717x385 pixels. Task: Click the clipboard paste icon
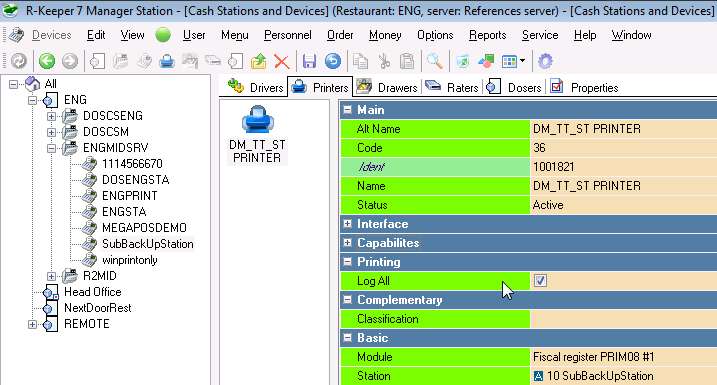pyautogui.click(x=407, y=61)
